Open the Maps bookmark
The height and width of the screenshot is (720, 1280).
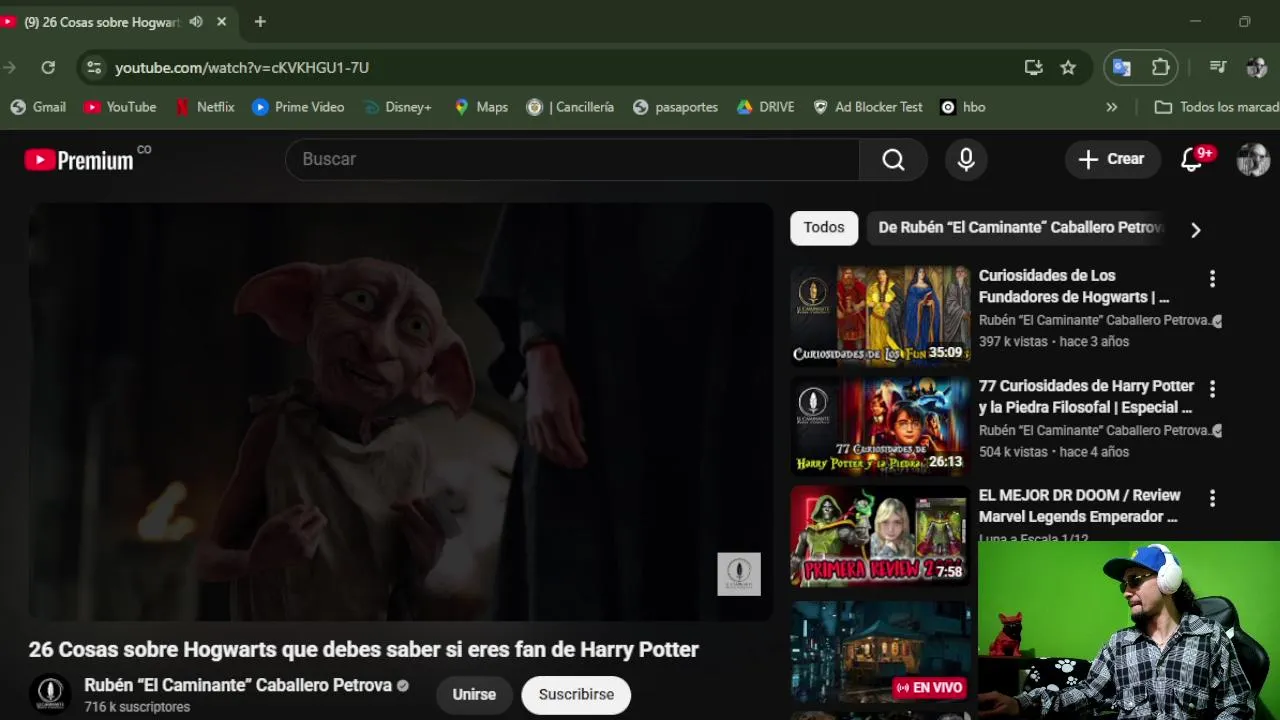[480, 107]
